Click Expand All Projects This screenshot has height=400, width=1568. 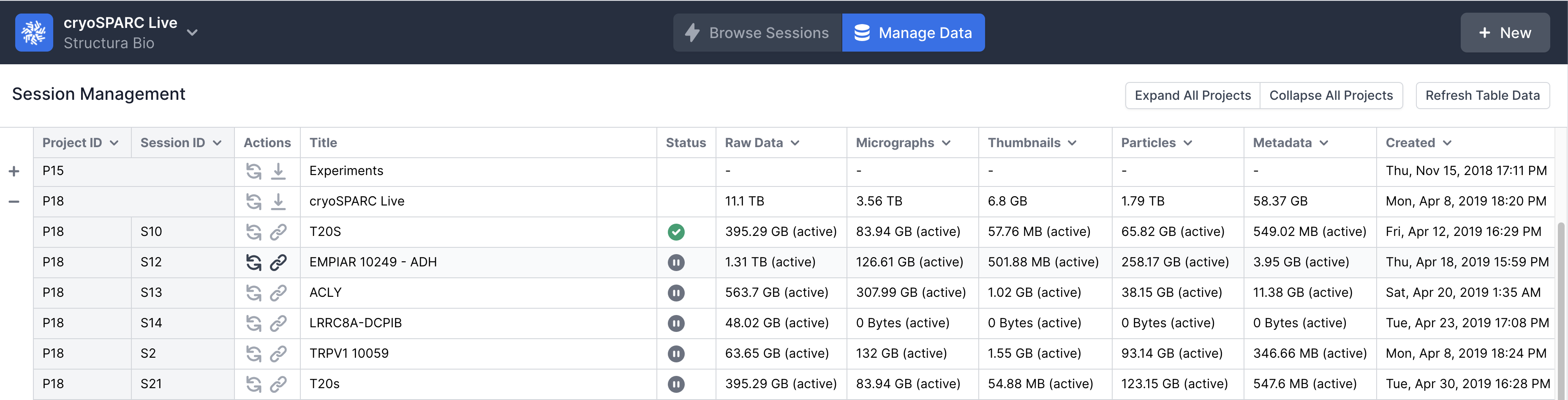pyautogui.click(x=1192, y=96)
